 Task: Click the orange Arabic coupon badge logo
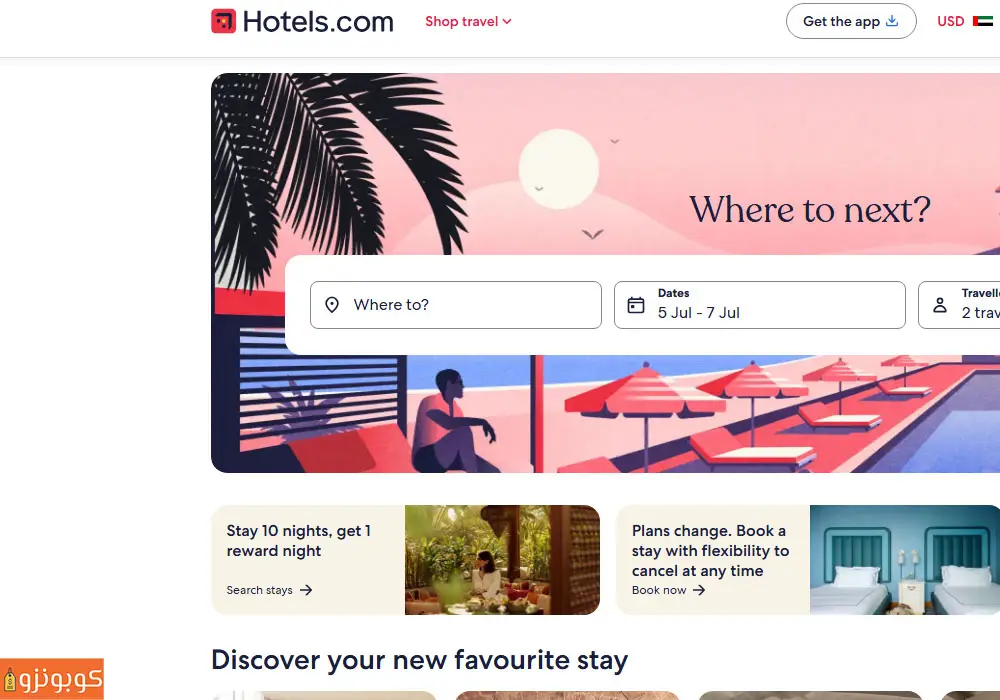click(52, 679)
